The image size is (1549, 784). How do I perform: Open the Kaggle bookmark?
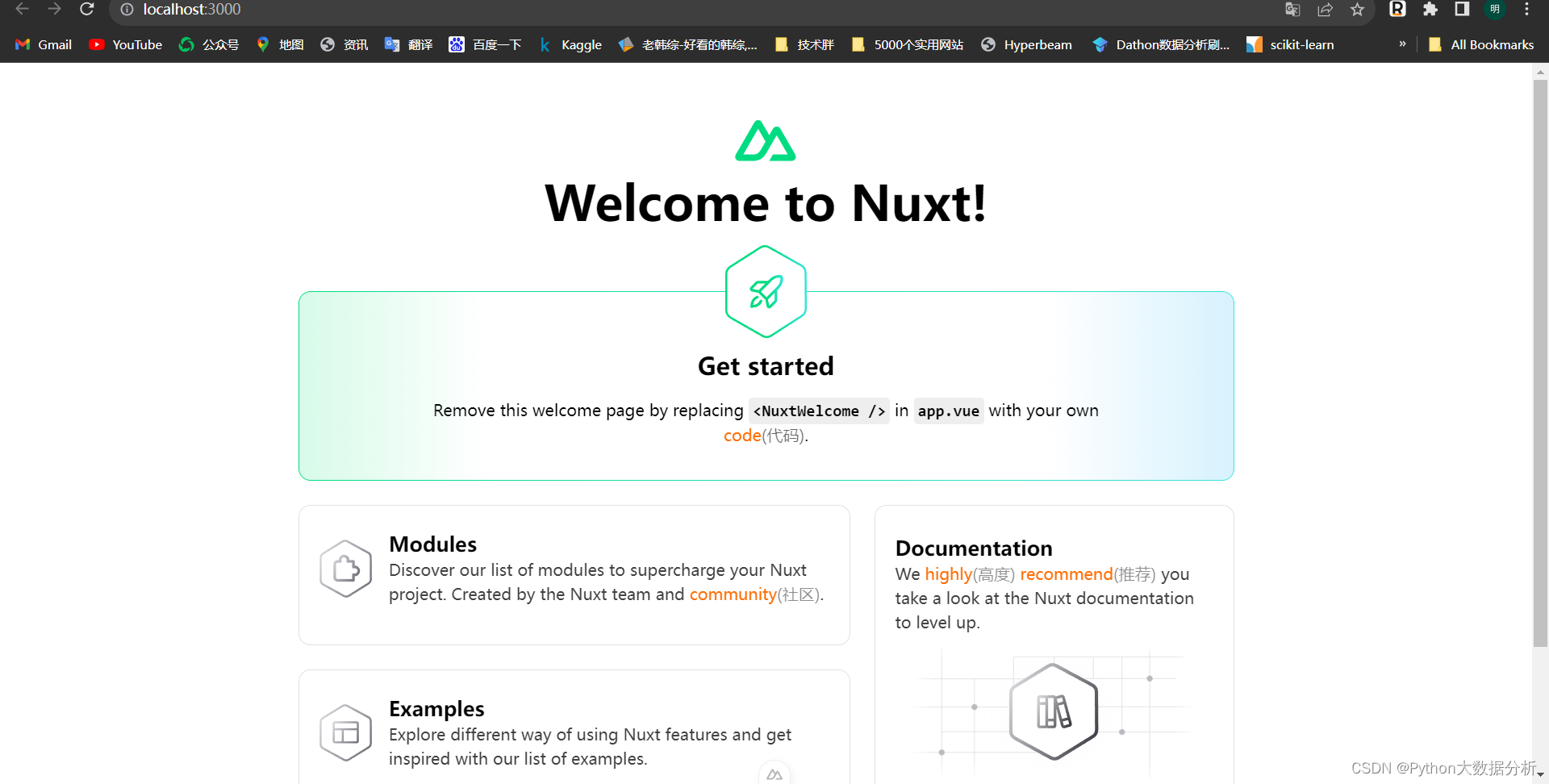click(570, 44)
